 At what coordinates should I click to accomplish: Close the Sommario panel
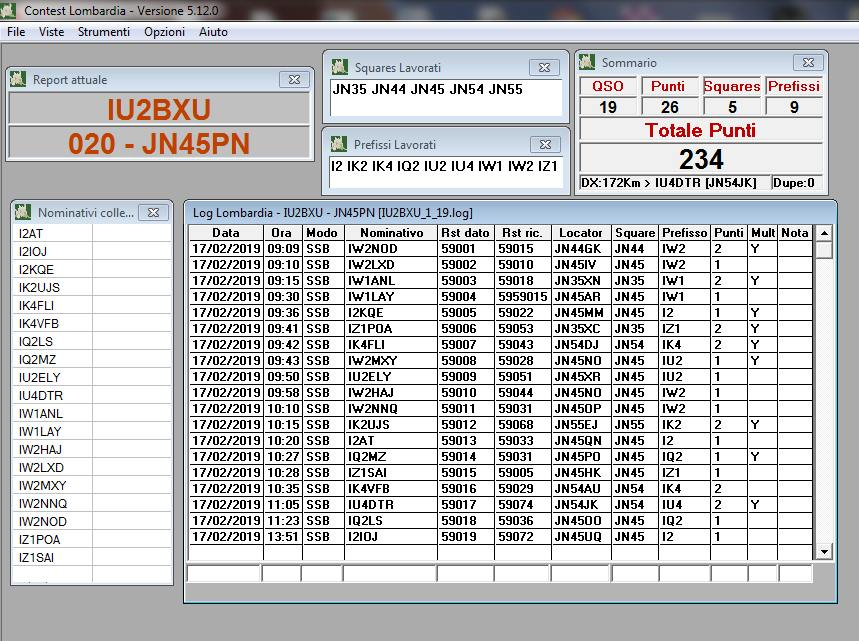pyautogui.click(x=809, y=63)
